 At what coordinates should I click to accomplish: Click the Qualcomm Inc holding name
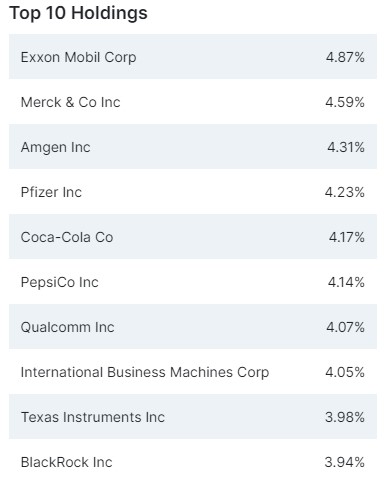(x=67, y=327)
